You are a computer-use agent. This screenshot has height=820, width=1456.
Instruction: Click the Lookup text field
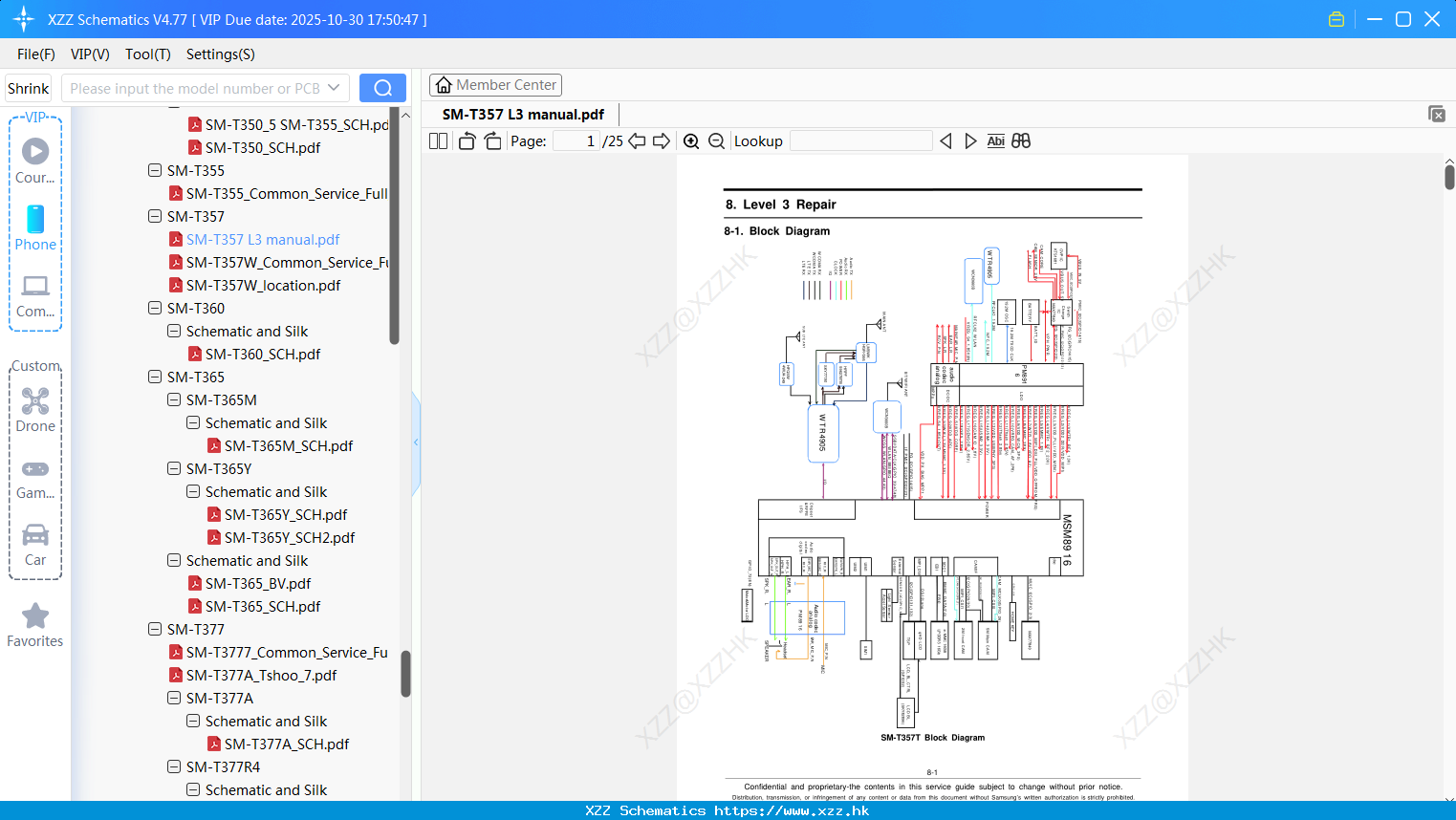click(861, 141)
